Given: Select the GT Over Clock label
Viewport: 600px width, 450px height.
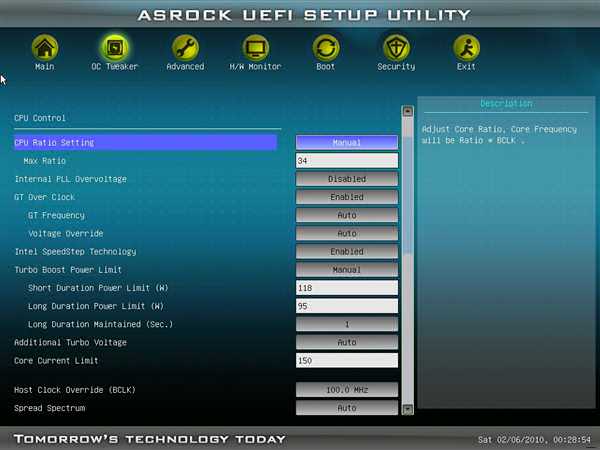Looking at the screenshot, I should click(44, 197).
